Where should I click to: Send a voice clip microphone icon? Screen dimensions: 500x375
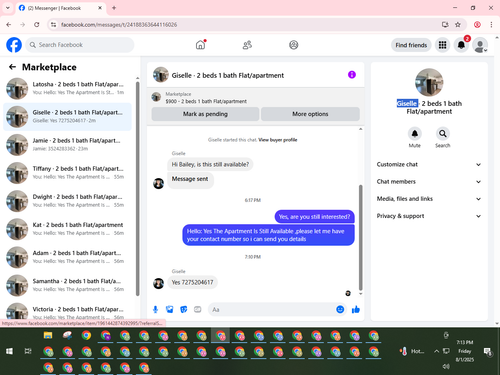click(x=155, y=309)
